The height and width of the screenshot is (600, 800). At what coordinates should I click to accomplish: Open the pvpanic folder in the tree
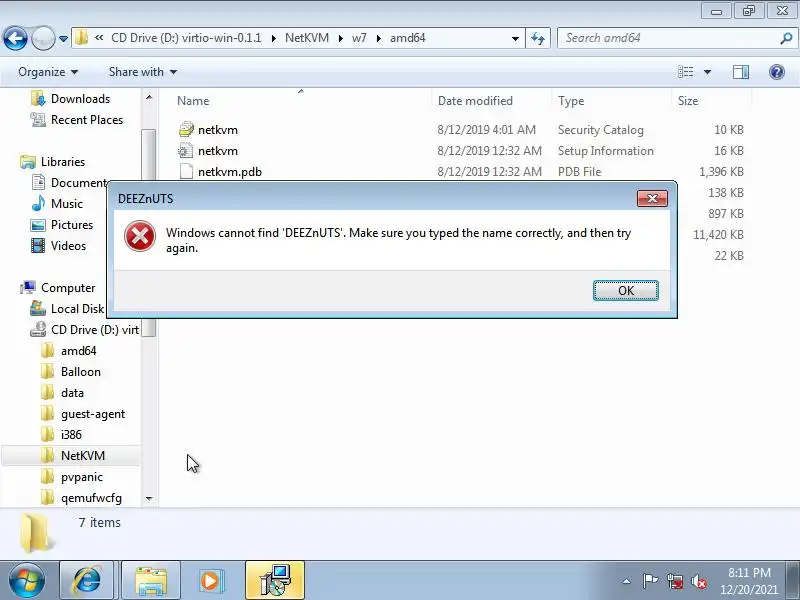82,477
